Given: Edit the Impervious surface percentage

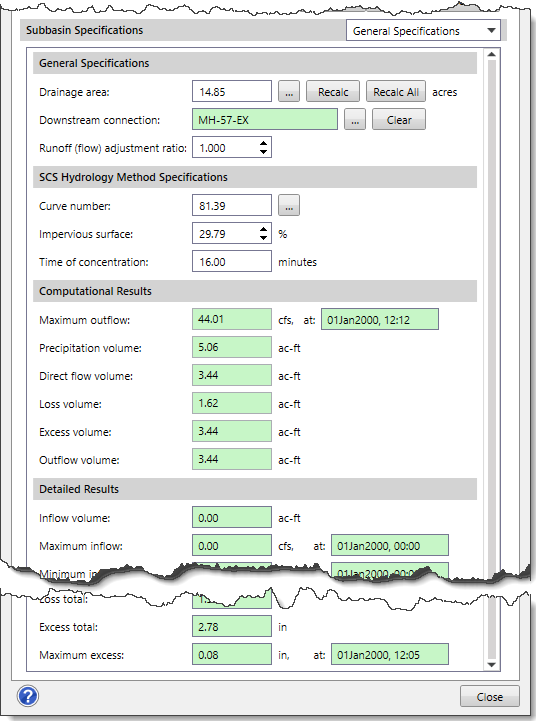Looking at the screenshot, I should click(225, 234).
